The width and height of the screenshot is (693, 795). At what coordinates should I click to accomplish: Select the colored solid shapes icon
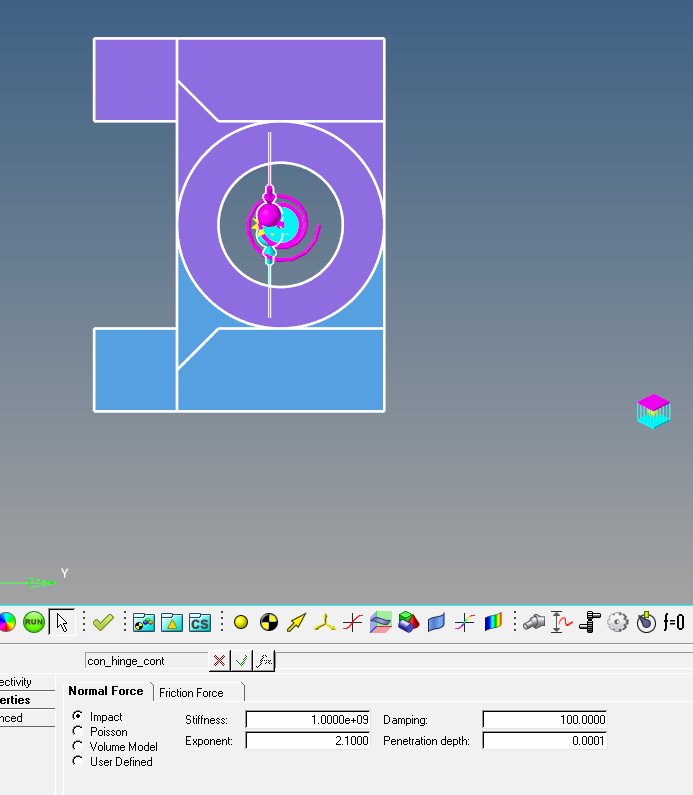click(409, 622)
